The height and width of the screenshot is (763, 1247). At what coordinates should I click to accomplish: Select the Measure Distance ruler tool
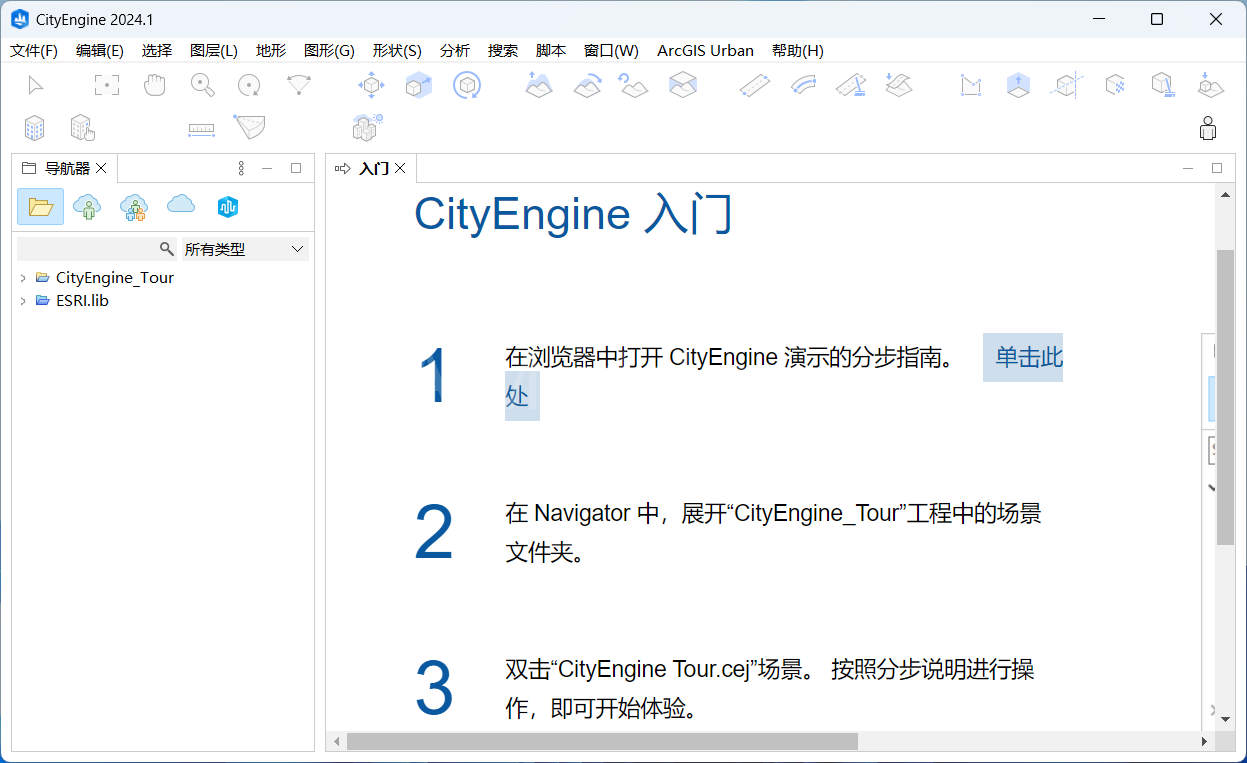(x=202, y=129)
